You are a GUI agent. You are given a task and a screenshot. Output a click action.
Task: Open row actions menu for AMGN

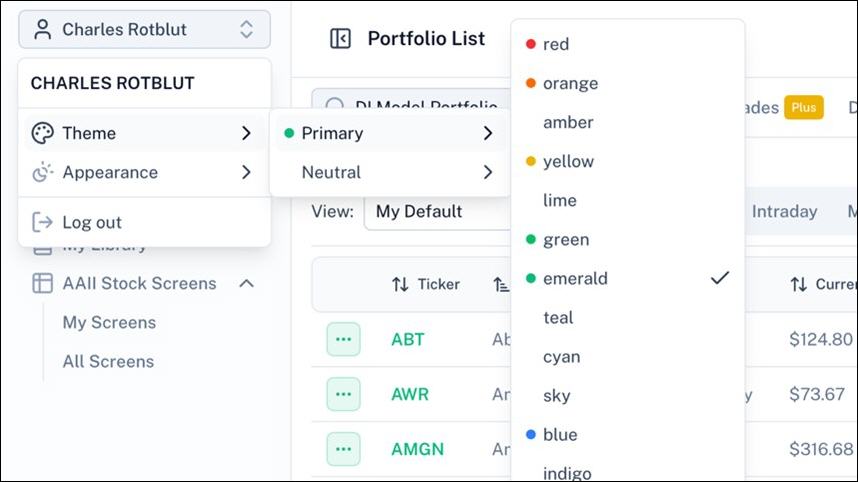pos(344,449)
